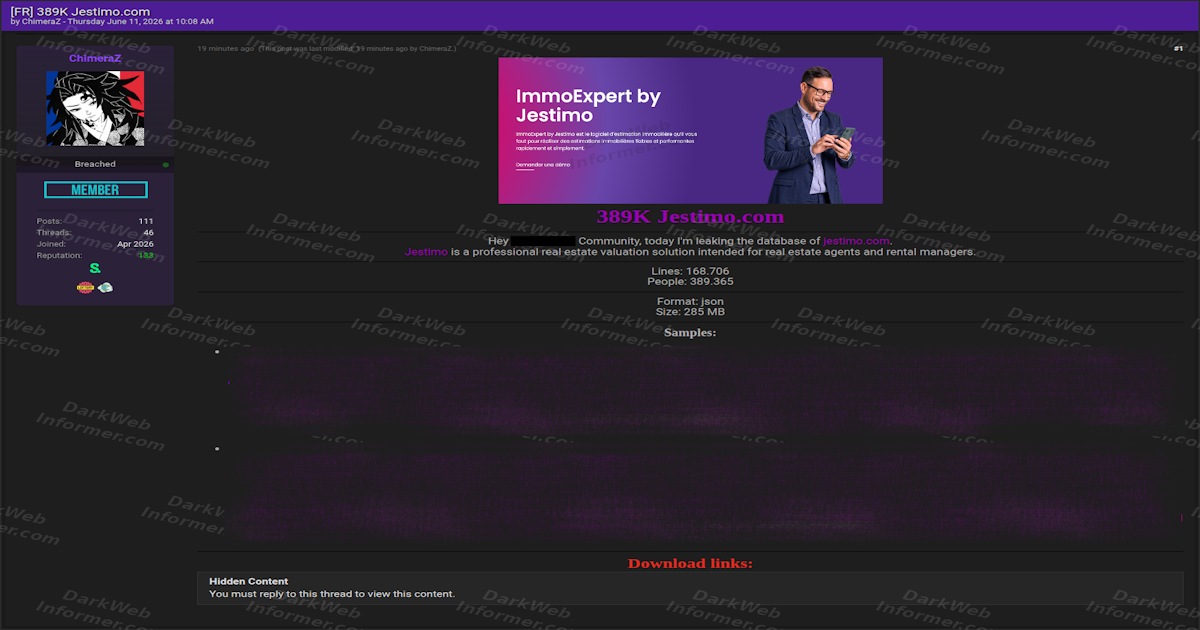Click the 'Download links:' heading
This screenshot has width=1200, height=630.
point(690,564)
